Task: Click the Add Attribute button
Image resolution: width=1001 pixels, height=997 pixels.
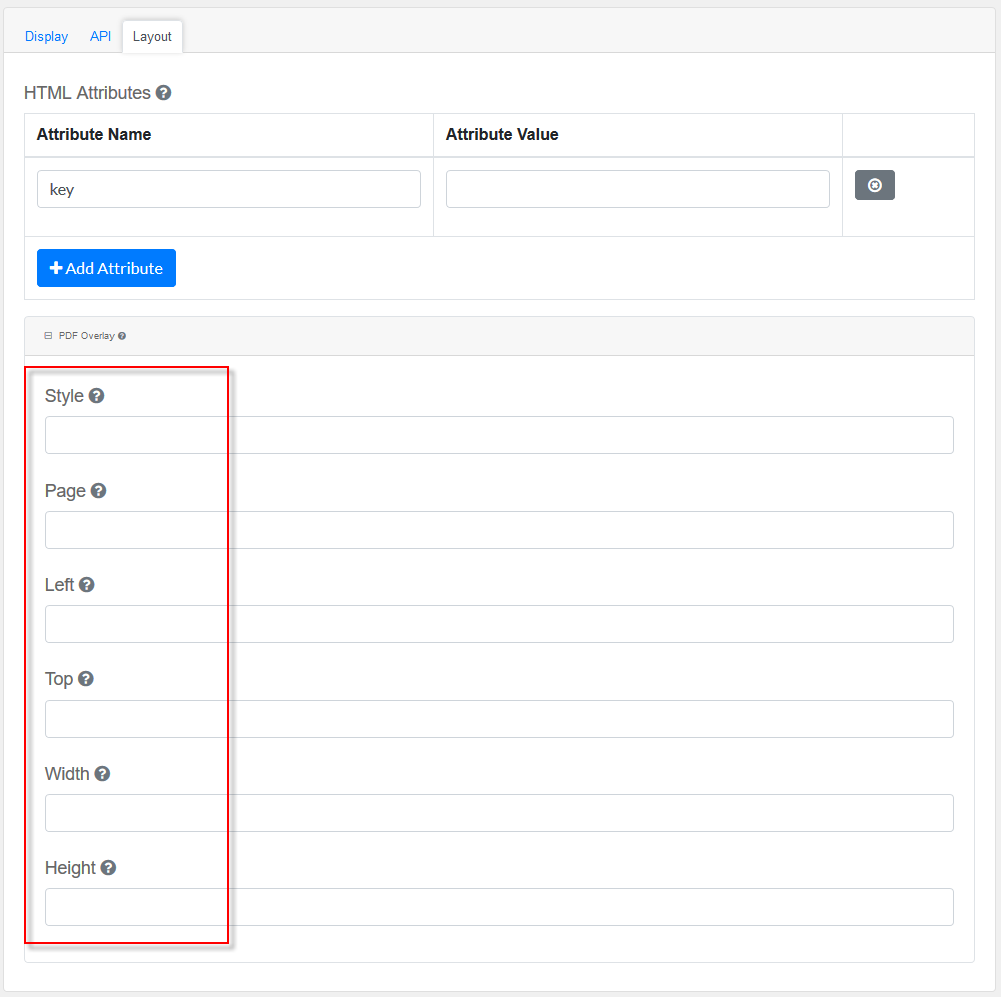Action: click(106, 268)
